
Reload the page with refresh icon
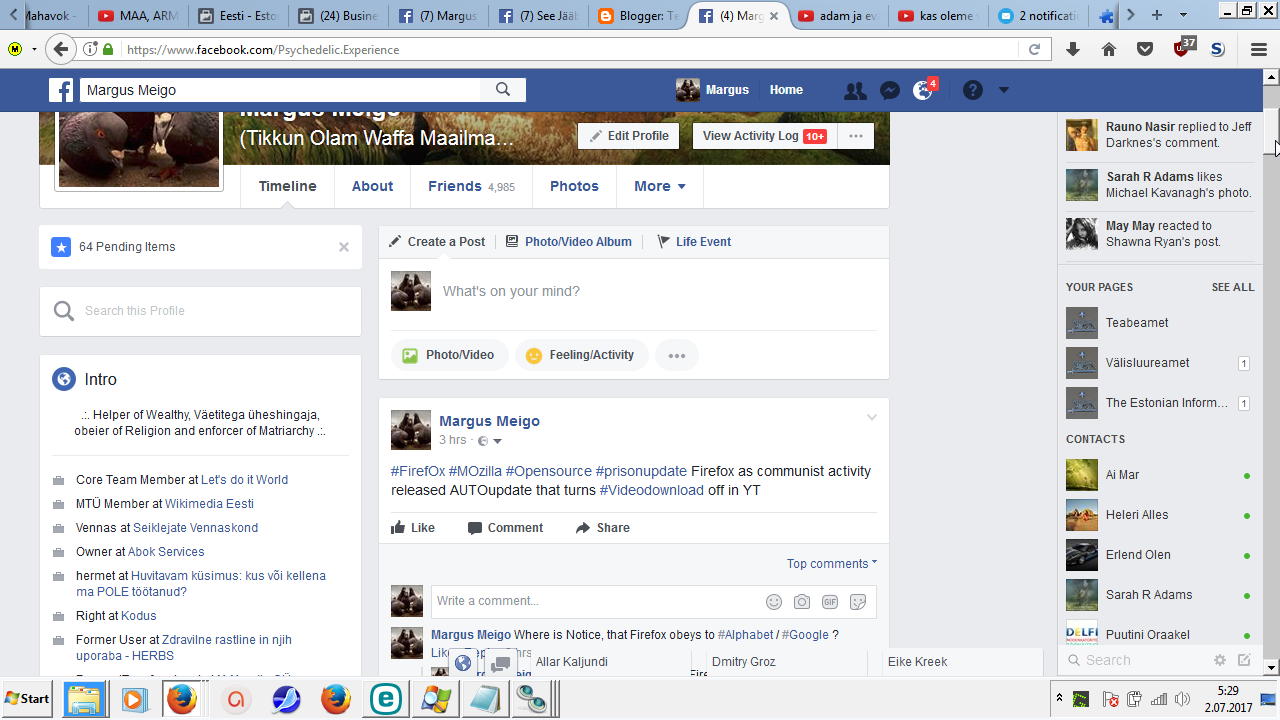pos(1034,49)
